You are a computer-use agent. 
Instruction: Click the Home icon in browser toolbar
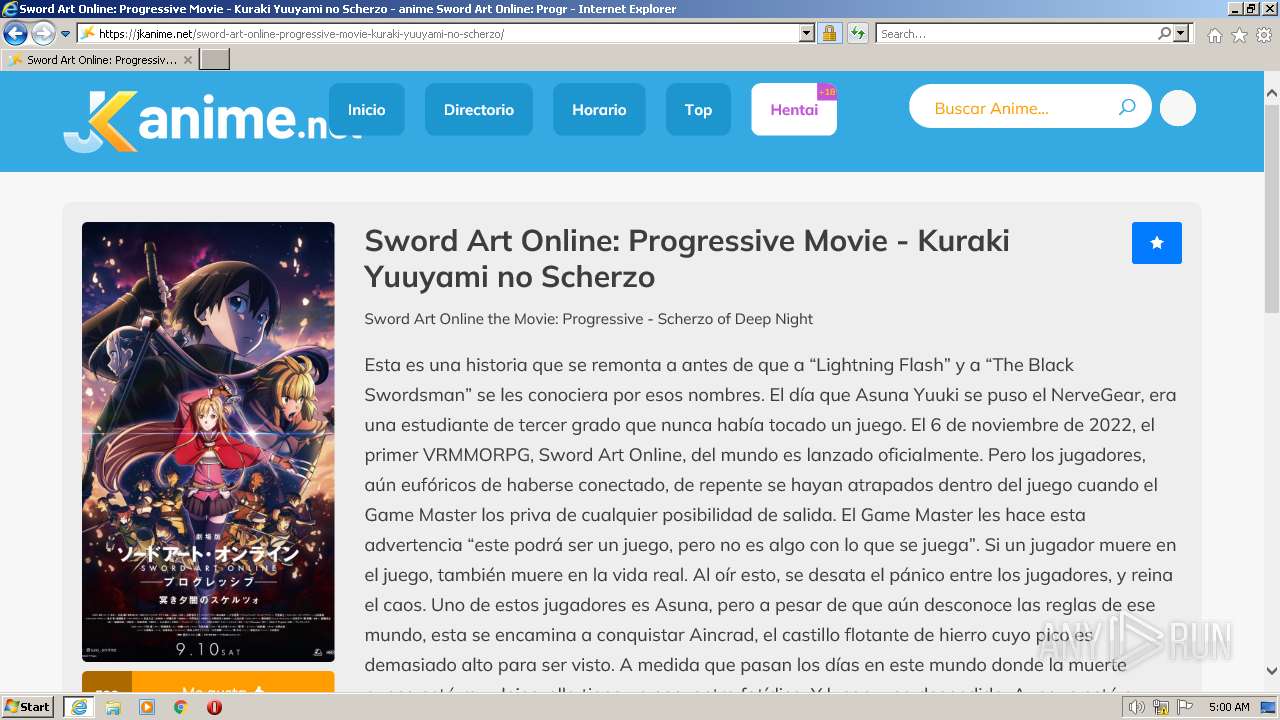[x=1214, y=35]
